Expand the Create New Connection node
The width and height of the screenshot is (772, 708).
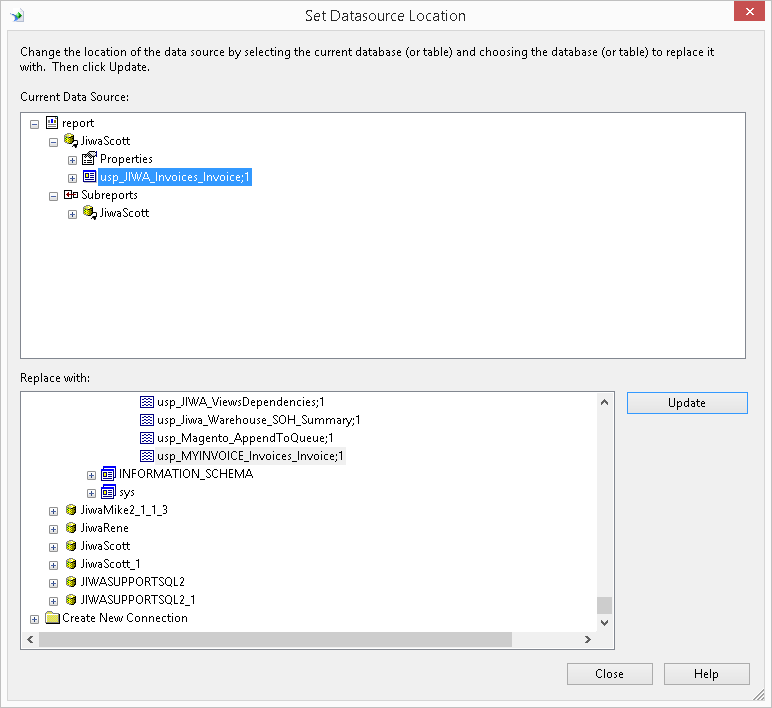tap(35, 619)
